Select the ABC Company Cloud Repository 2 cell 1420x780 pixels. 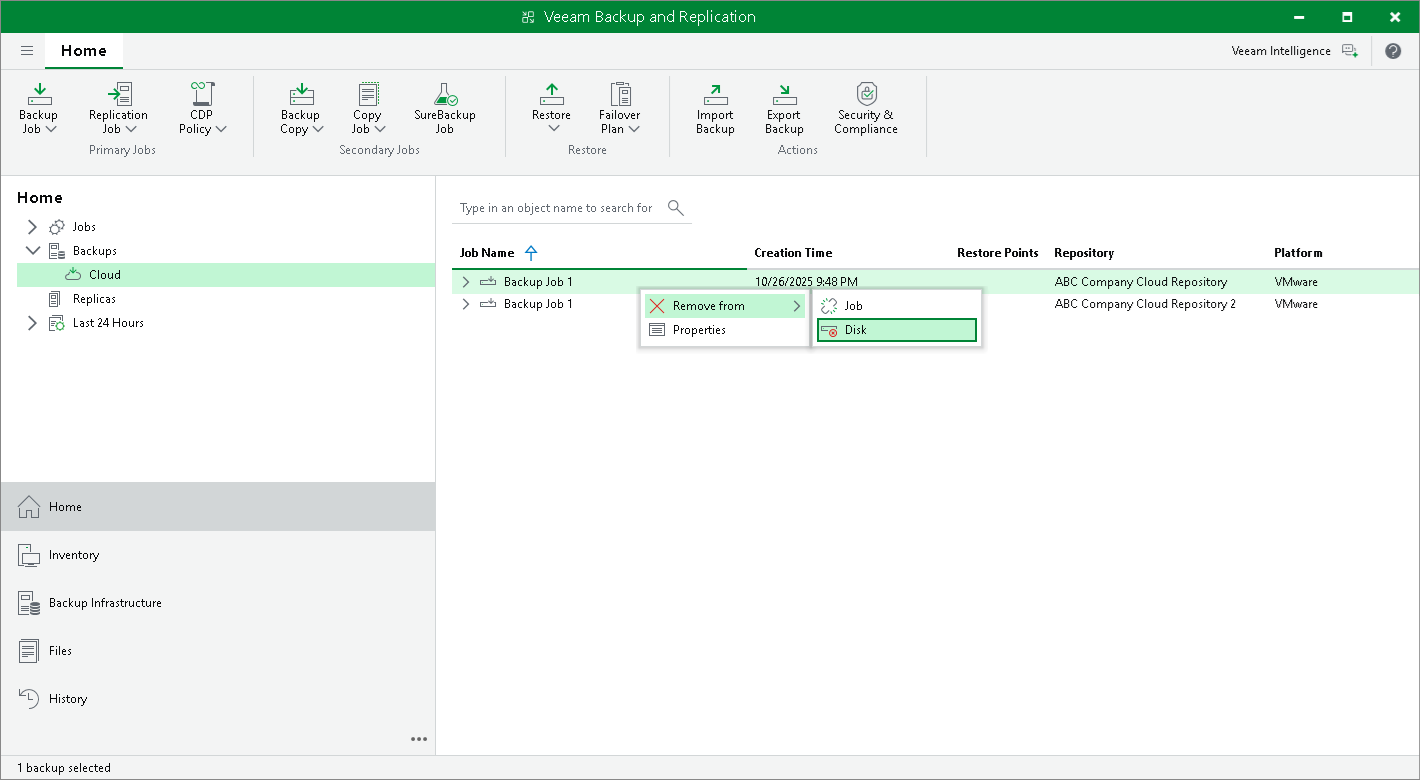pyautogui.click(x=1145, y=304)
